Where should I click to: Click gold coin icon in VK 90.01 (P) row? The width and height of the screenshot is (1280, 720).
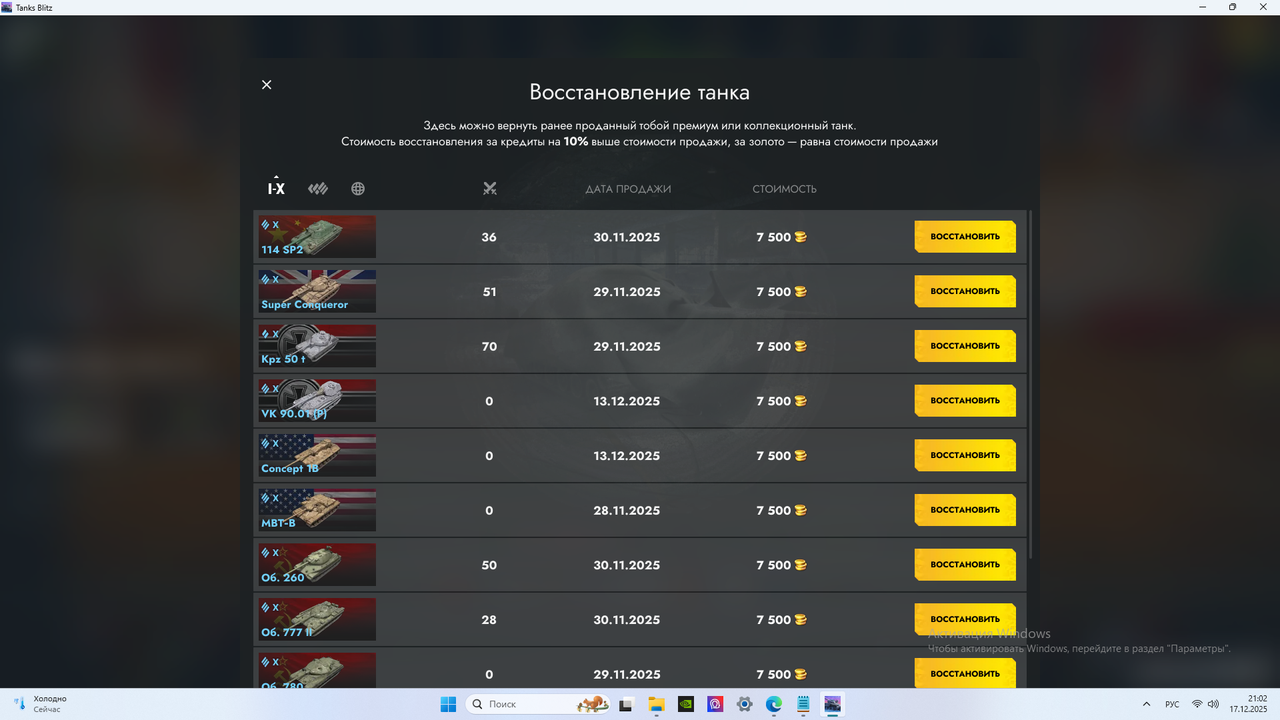(800, 401)
